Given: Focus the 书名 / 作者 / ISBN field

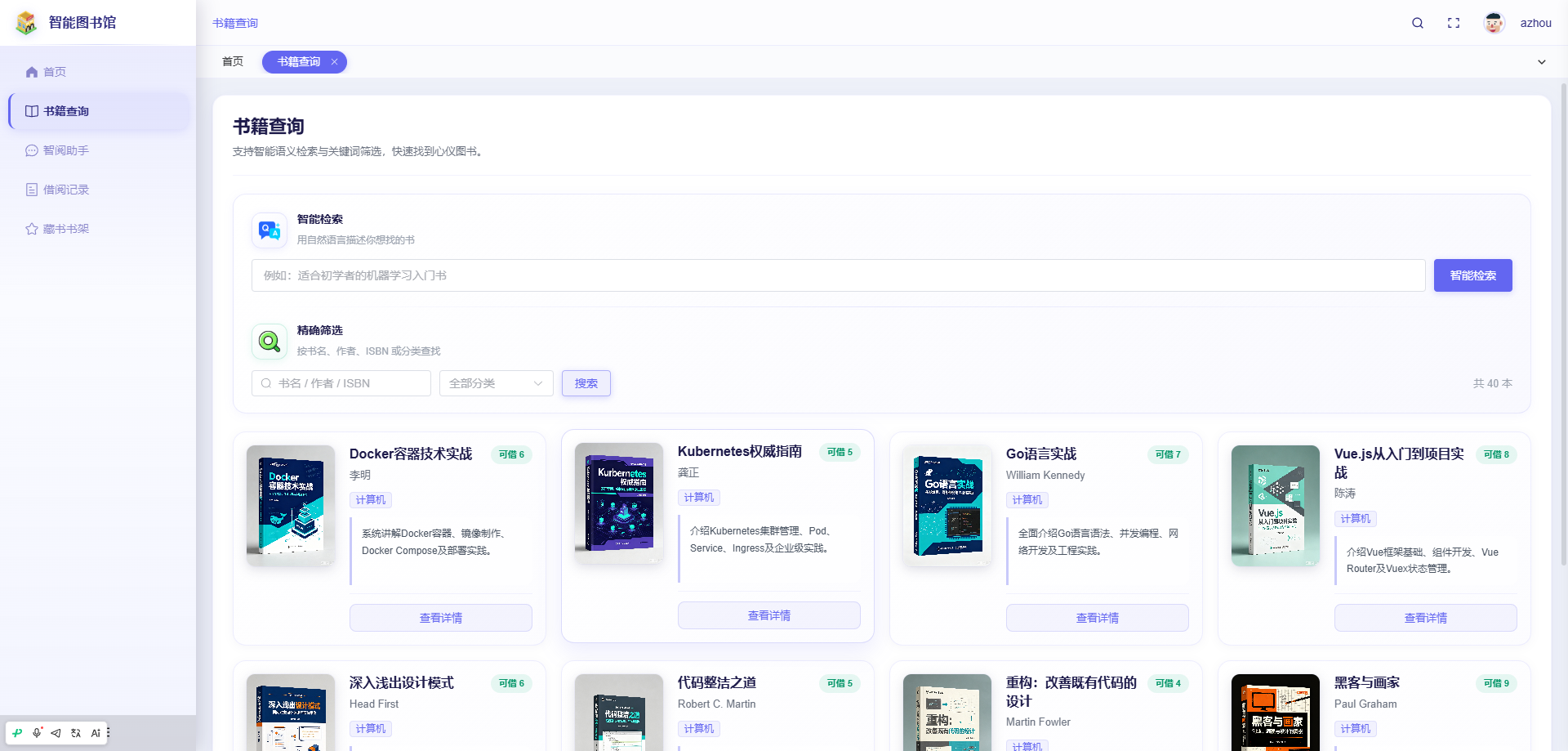Looking at the screenshot, I should [341, 383].
